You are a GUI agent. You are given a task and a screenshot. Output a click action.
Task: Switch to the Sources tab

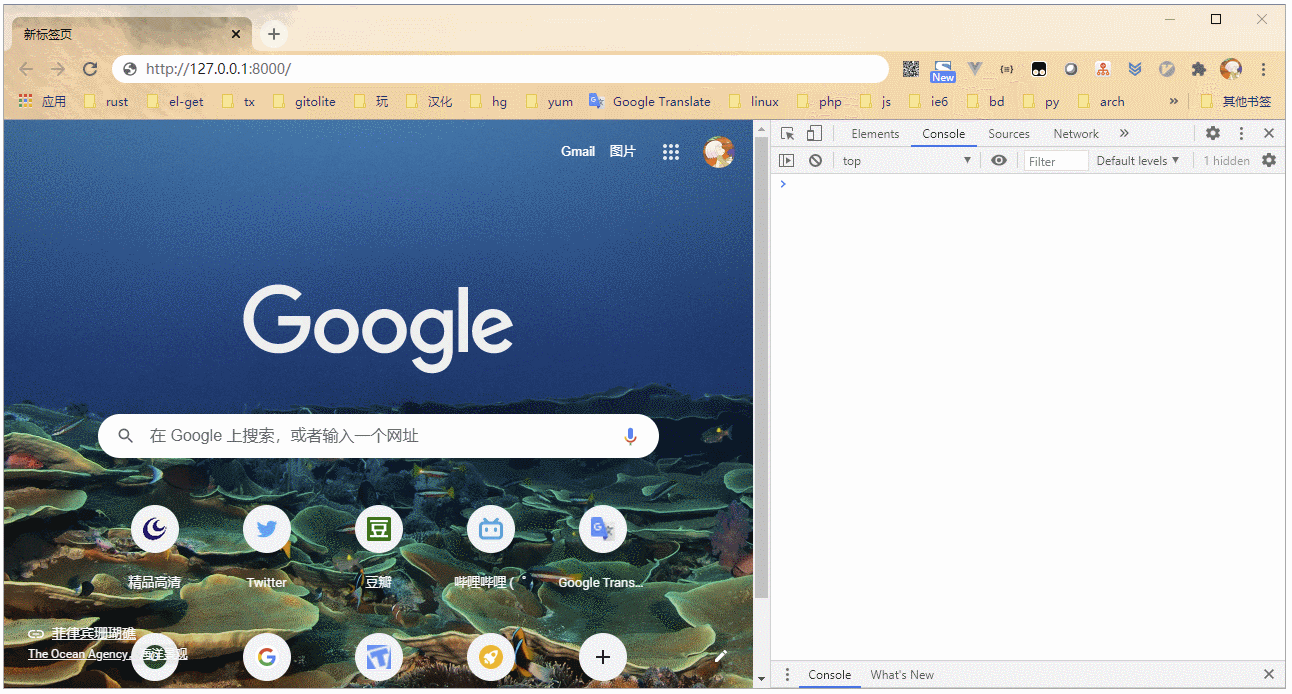1008,134
